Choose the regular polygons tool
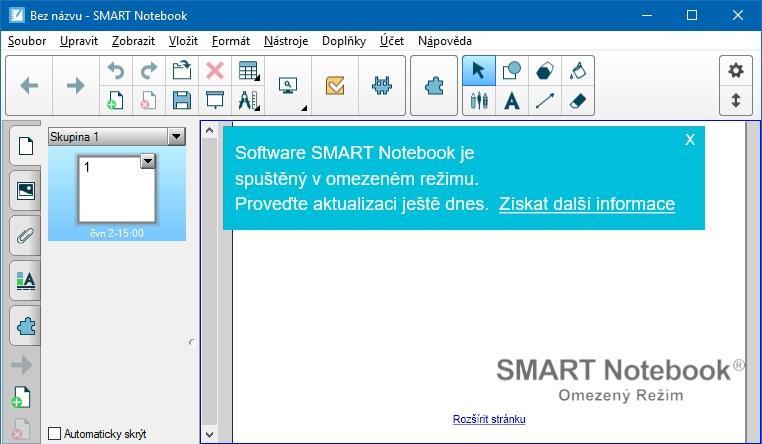 (545, 71)
